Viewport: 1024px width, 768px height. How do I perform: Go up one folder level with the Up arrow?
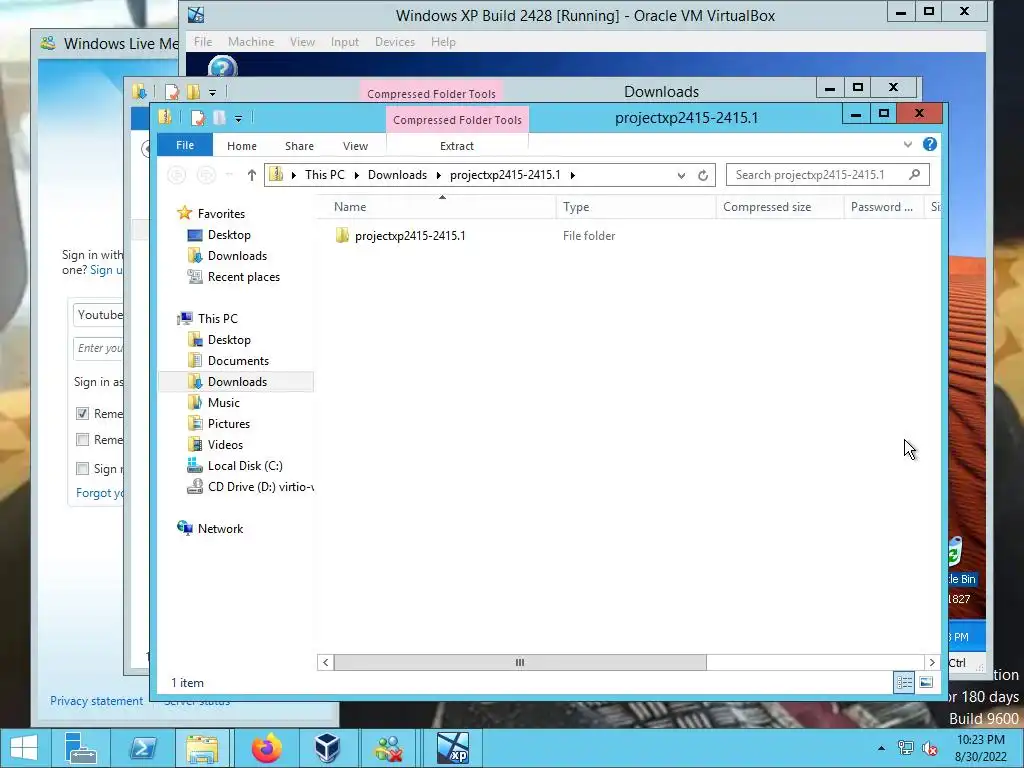pyautogui.click(x=251, y=175)
